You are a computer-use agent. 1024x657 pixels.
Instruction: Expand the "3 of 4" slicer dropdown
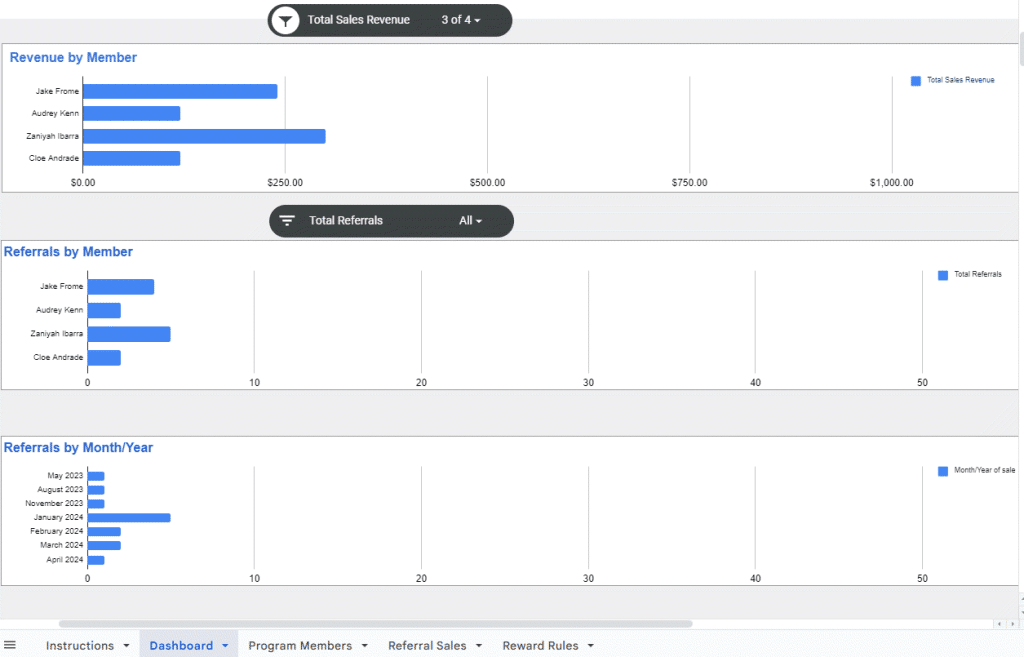pyautogui.click(x=465, y=19)
